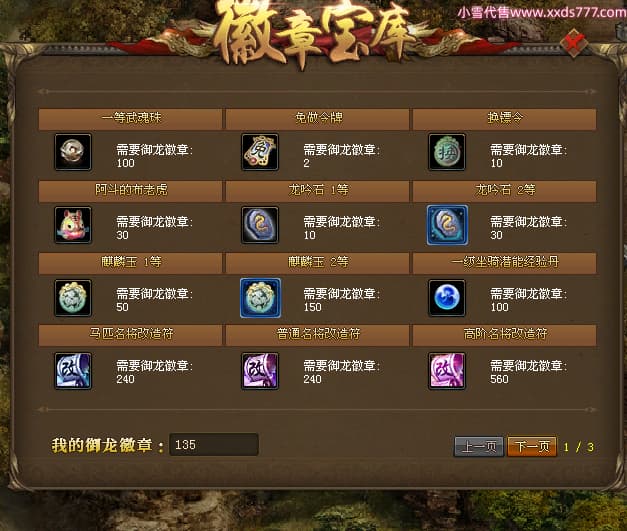This screenshot has height=531, width=627.
Task: Select the 马匹名将改造符 blue talisman icon
Action: point(73,371)
